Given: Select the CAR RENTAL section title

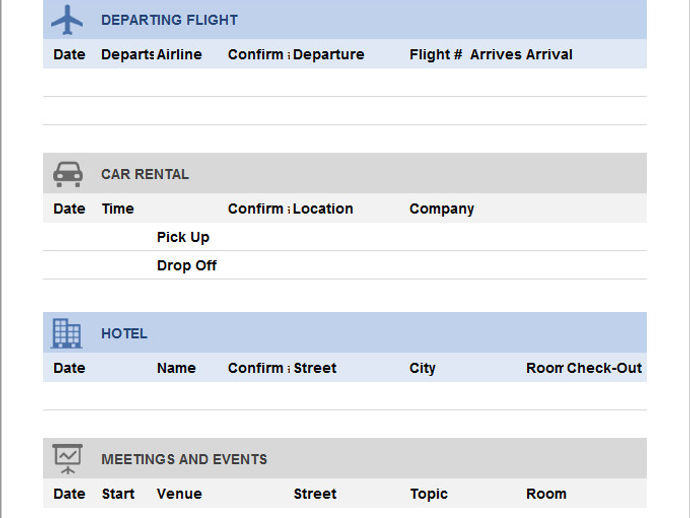Looking at the screenshot, I should click(145, 174).
